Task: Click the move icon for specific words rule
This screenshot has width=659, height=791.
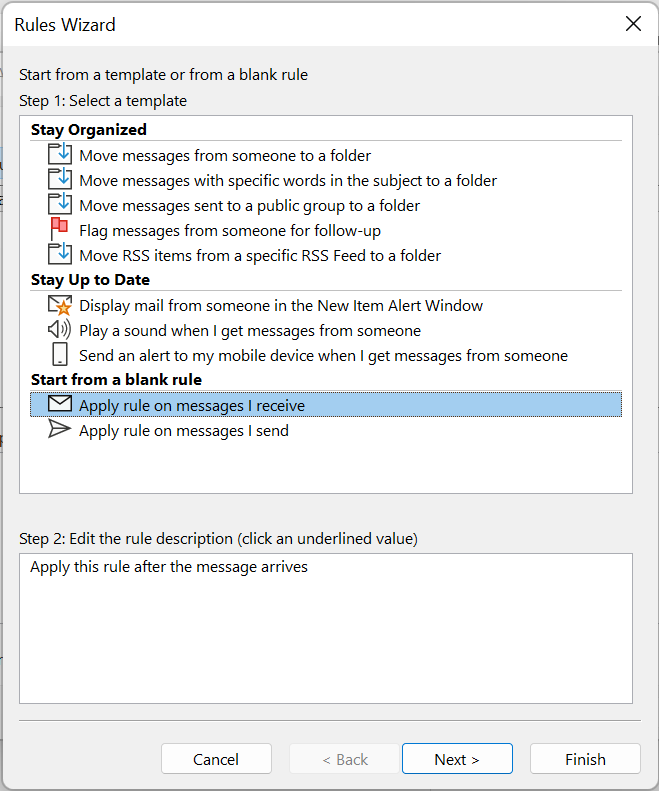Action: [60, 179]
